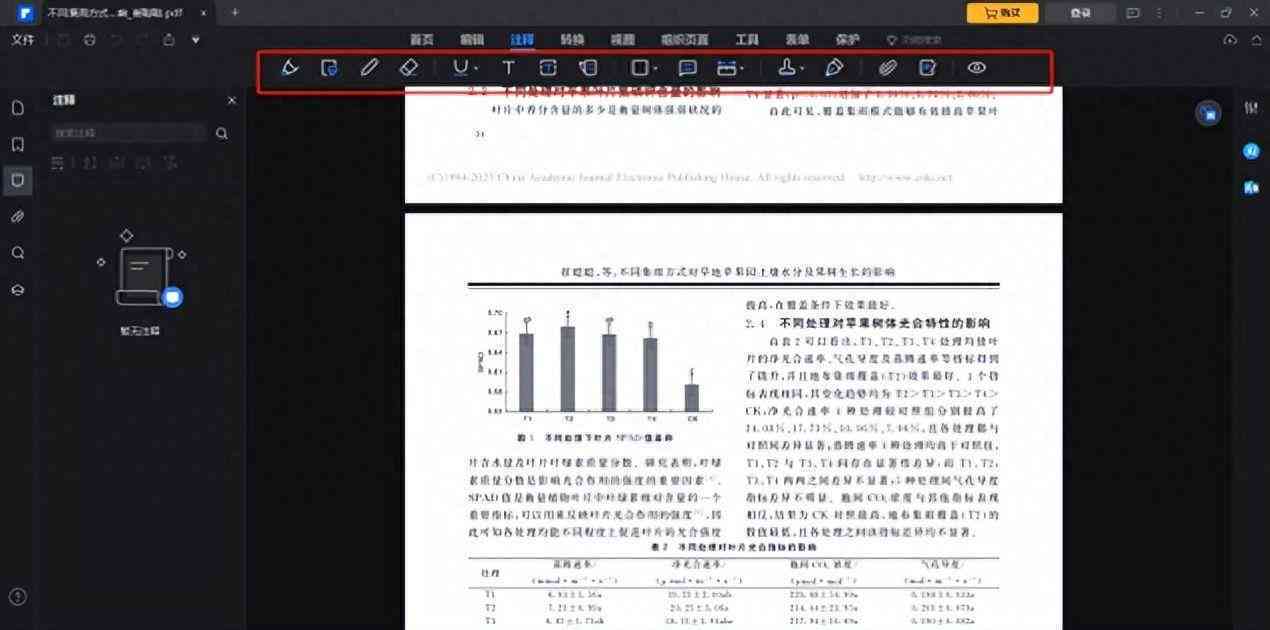Collapse the ribbon with the up arrow
This screenshot has width=1270, height=630.
pos(1256,40)
